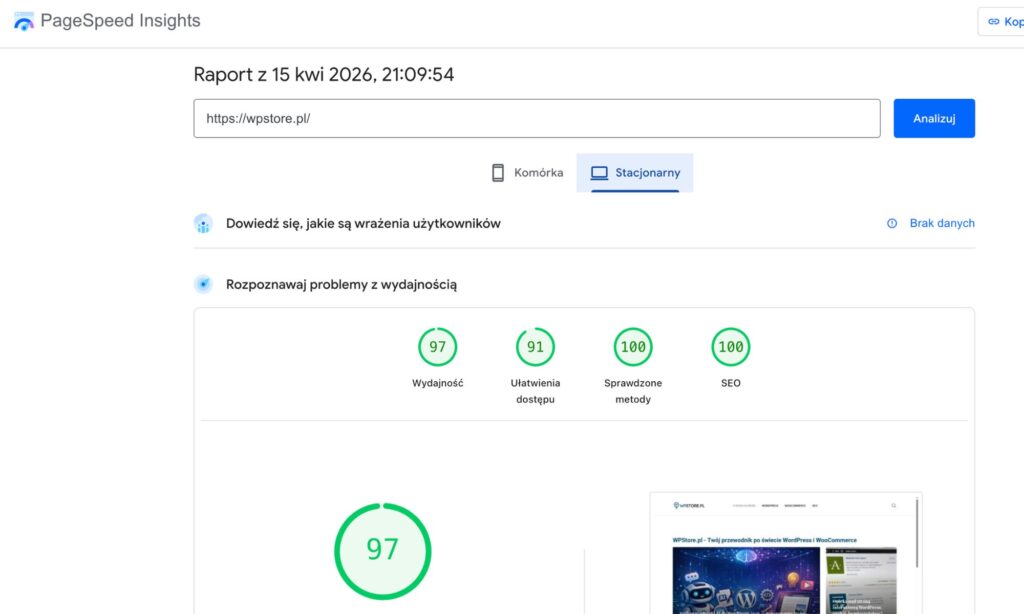Viewport: 1024px width, 614px height.
Task: Click the PageSpeed Insights title text
Action: [120, 21]
